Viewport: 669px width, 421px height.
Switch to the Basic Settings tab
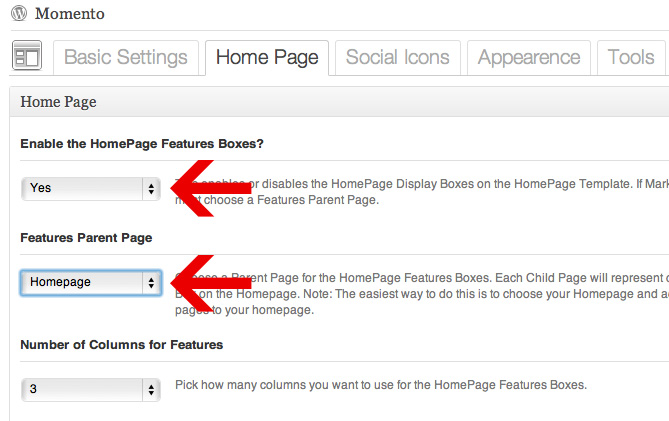(125, 57)
